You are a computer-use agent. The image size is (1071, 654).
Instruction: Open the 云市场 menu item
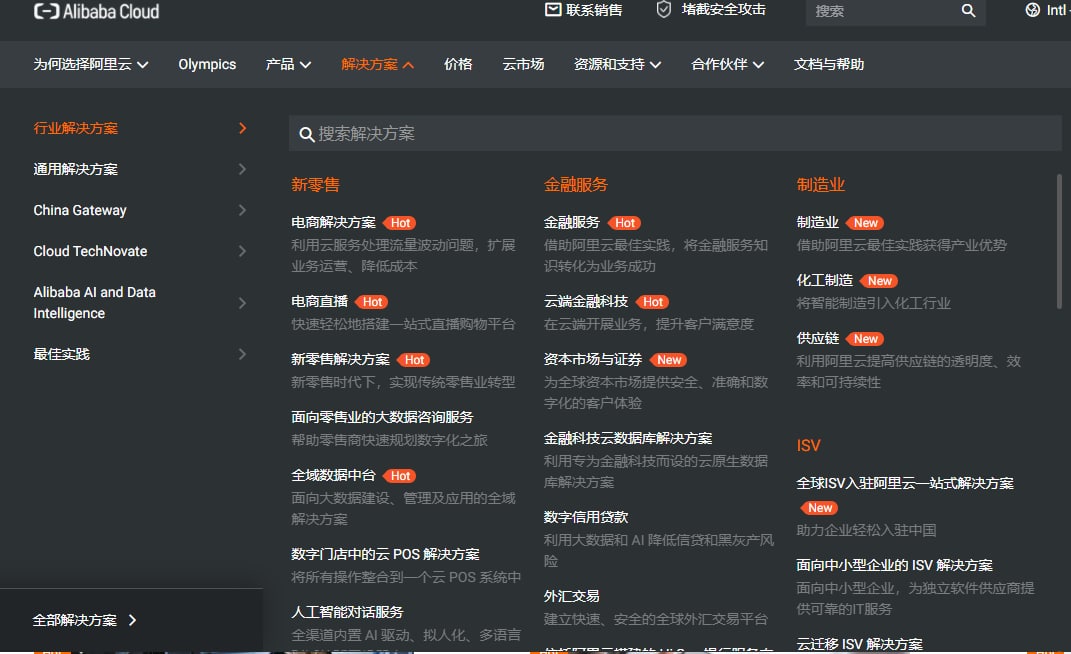pos(523,64)
